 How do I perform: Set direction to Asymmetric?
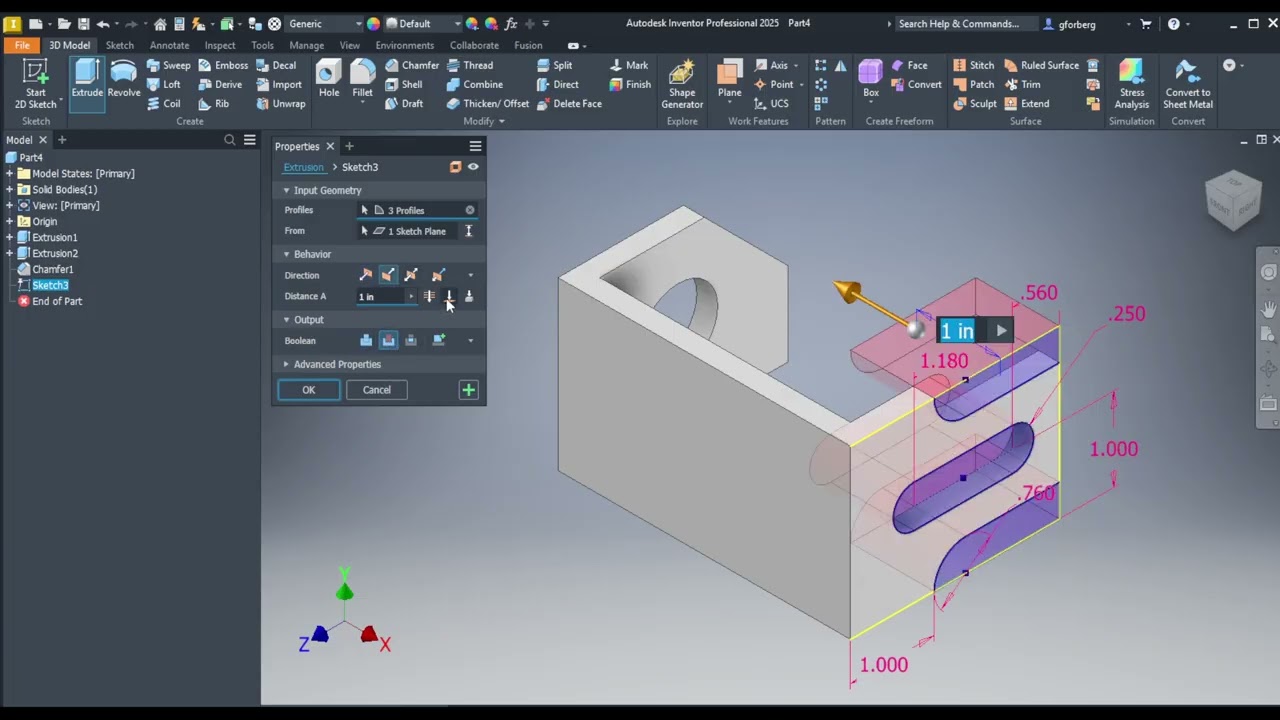(x=438, y=275)
